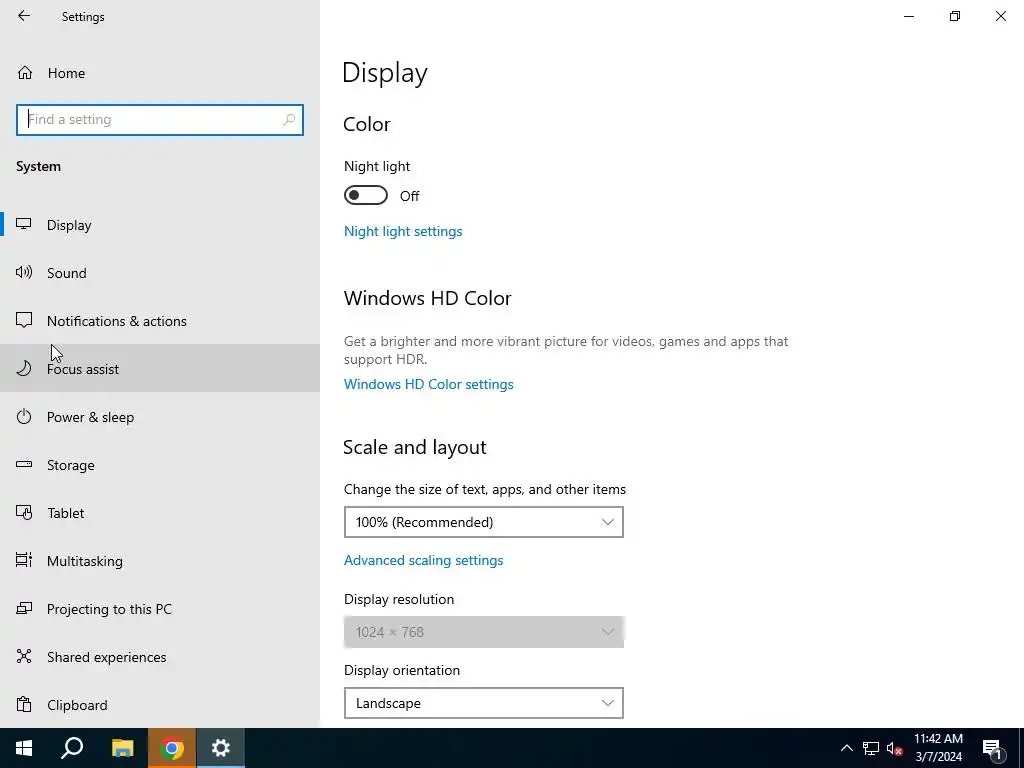The height and width of the screenshot is (768, 1024).
Task: Click the Windows HD Color heading
Action: tap(428, 298)
